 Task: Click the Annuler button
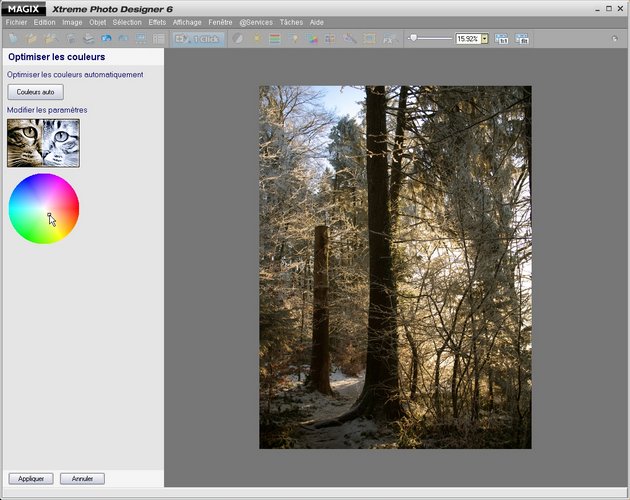82,479
